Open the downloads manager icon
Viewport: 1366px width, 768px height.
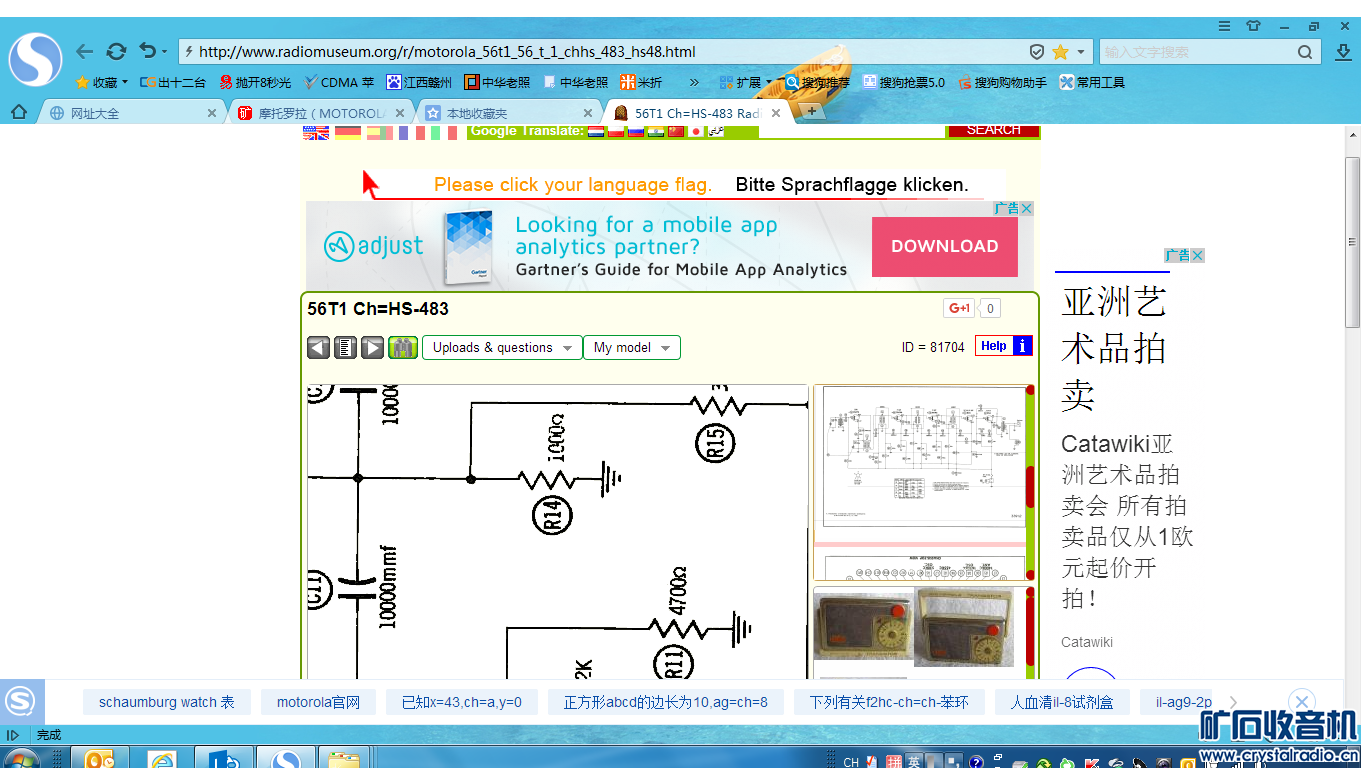coord(1343,52)
